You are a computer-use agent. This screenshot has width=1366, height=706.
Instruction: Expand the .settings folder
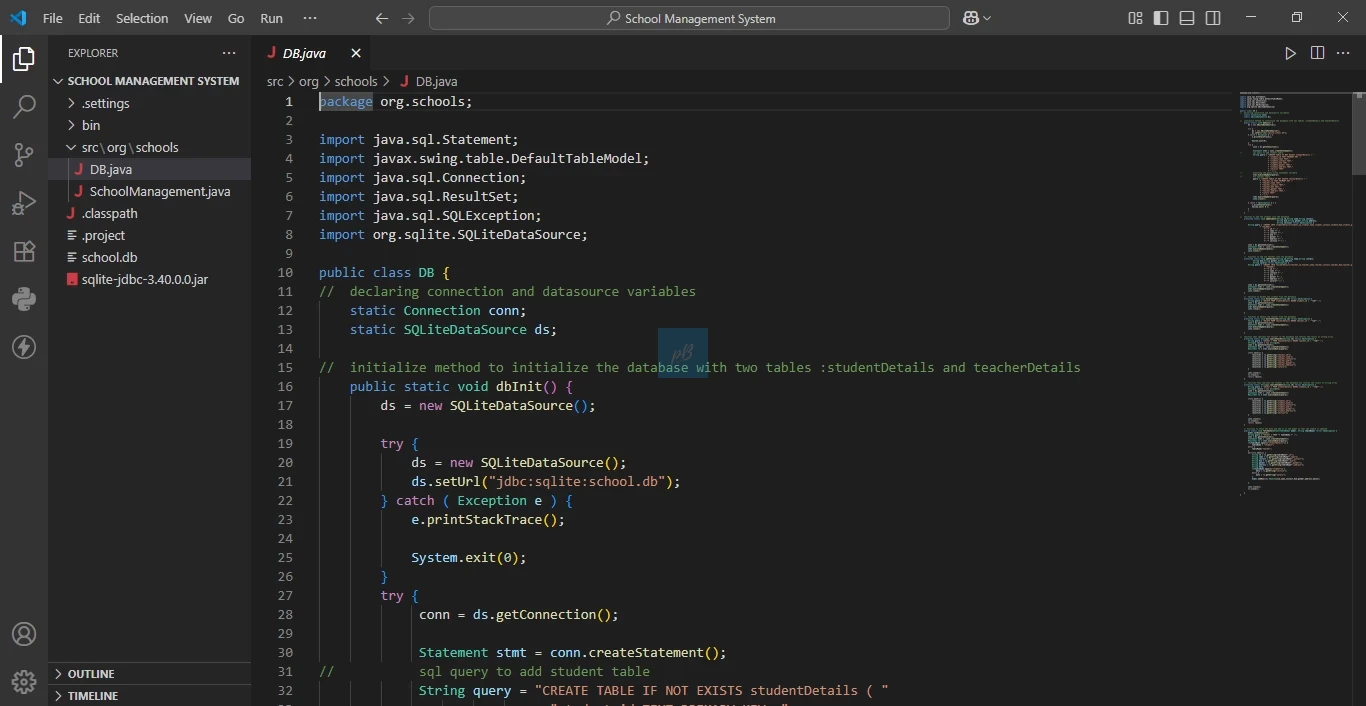pos(105,103)
